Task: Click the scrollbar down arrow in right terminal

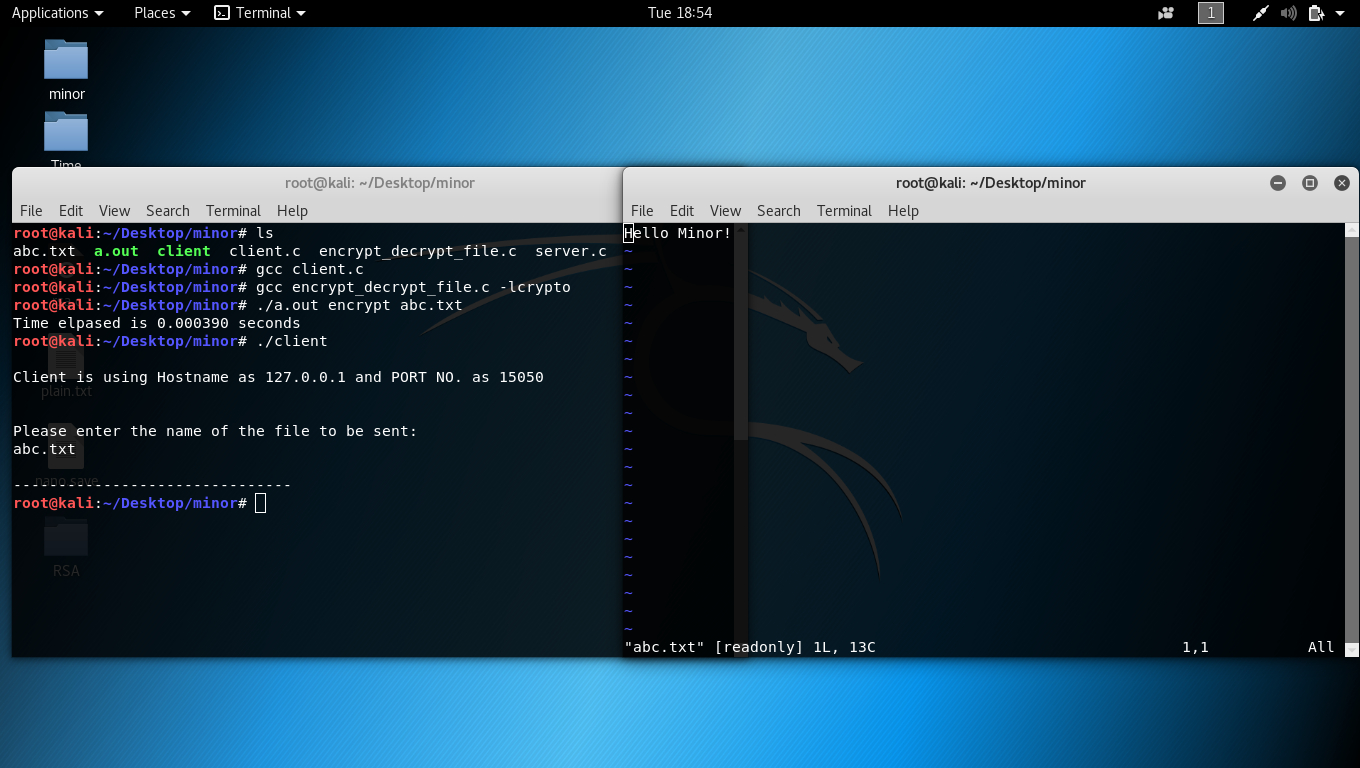Action: pos(1352,650)
